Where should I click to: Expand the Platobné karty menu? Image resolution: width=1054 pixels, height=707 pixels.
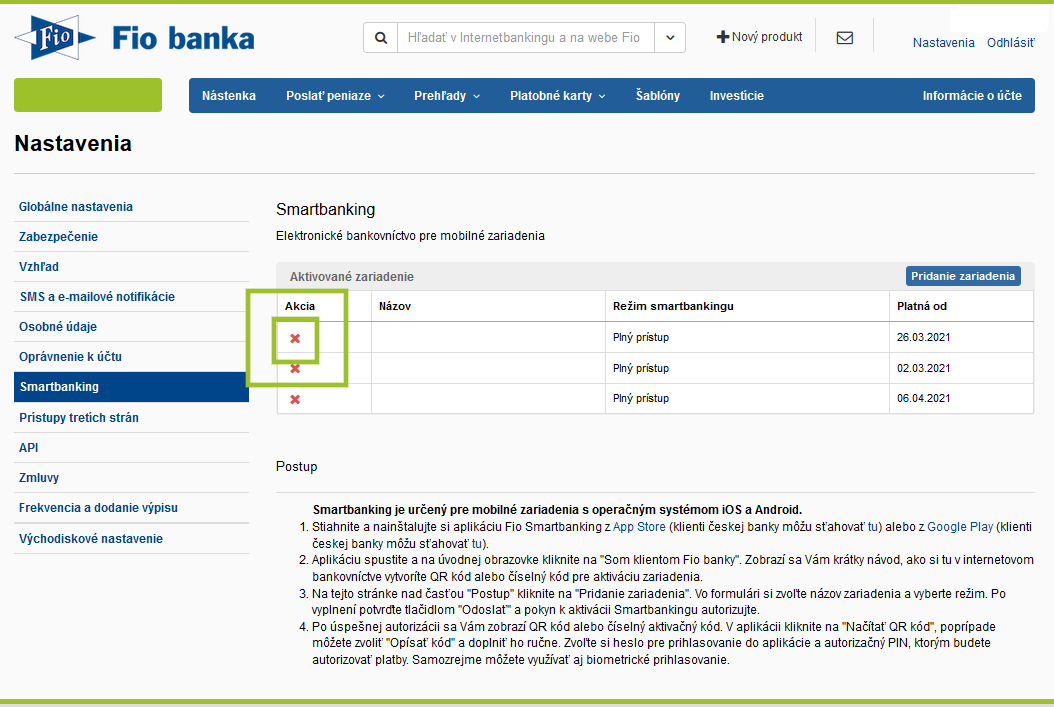558,95
